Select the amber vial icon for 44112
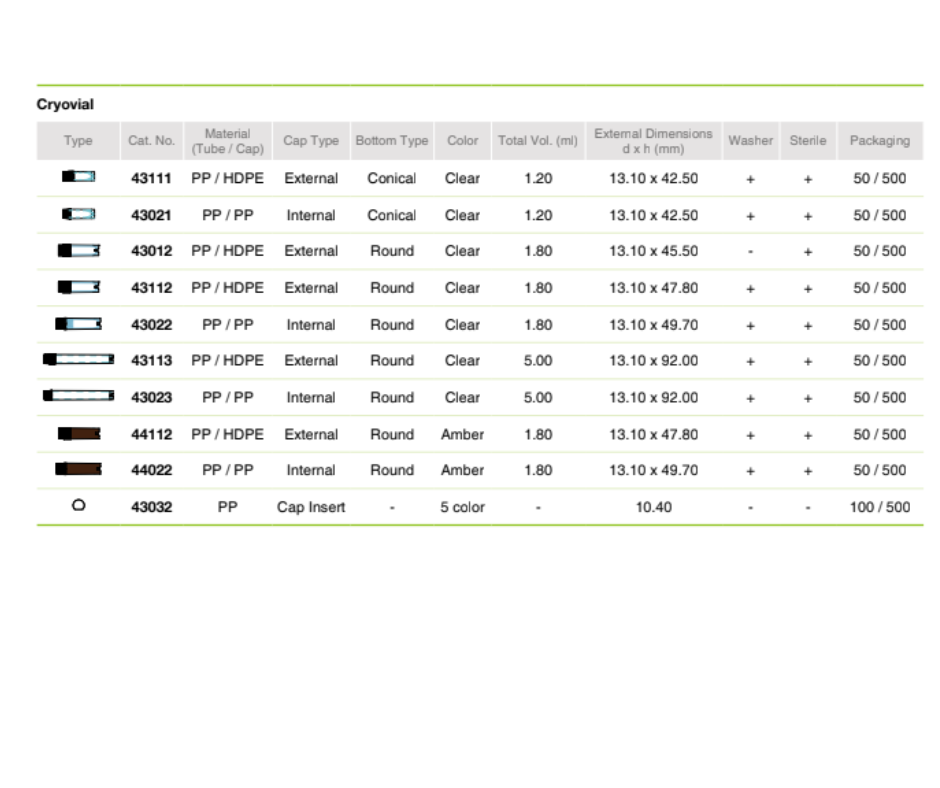 tap(78, 433)
